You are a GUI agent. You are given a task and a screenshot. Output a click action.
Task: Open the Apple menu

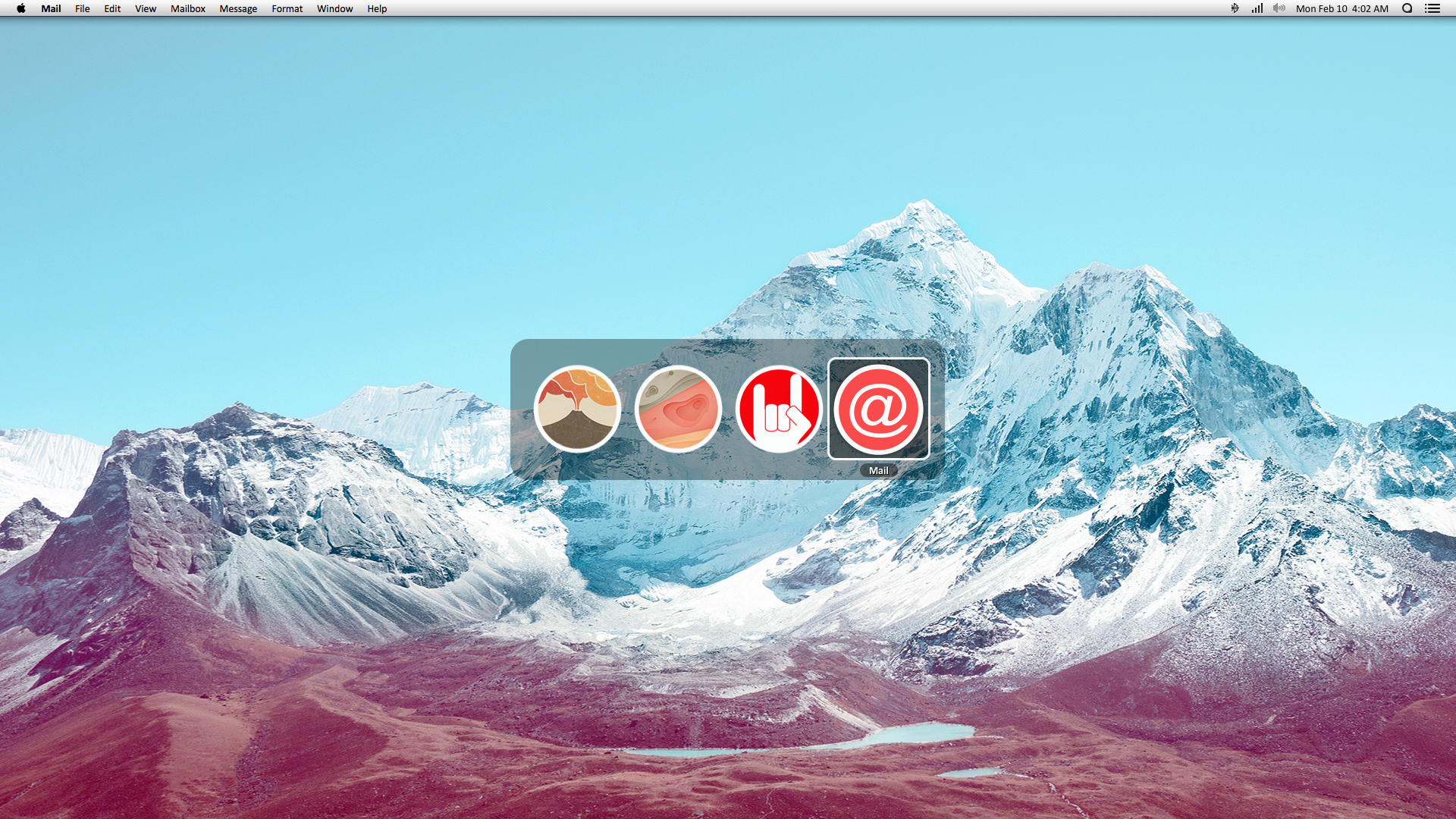[x=21, y=8]
